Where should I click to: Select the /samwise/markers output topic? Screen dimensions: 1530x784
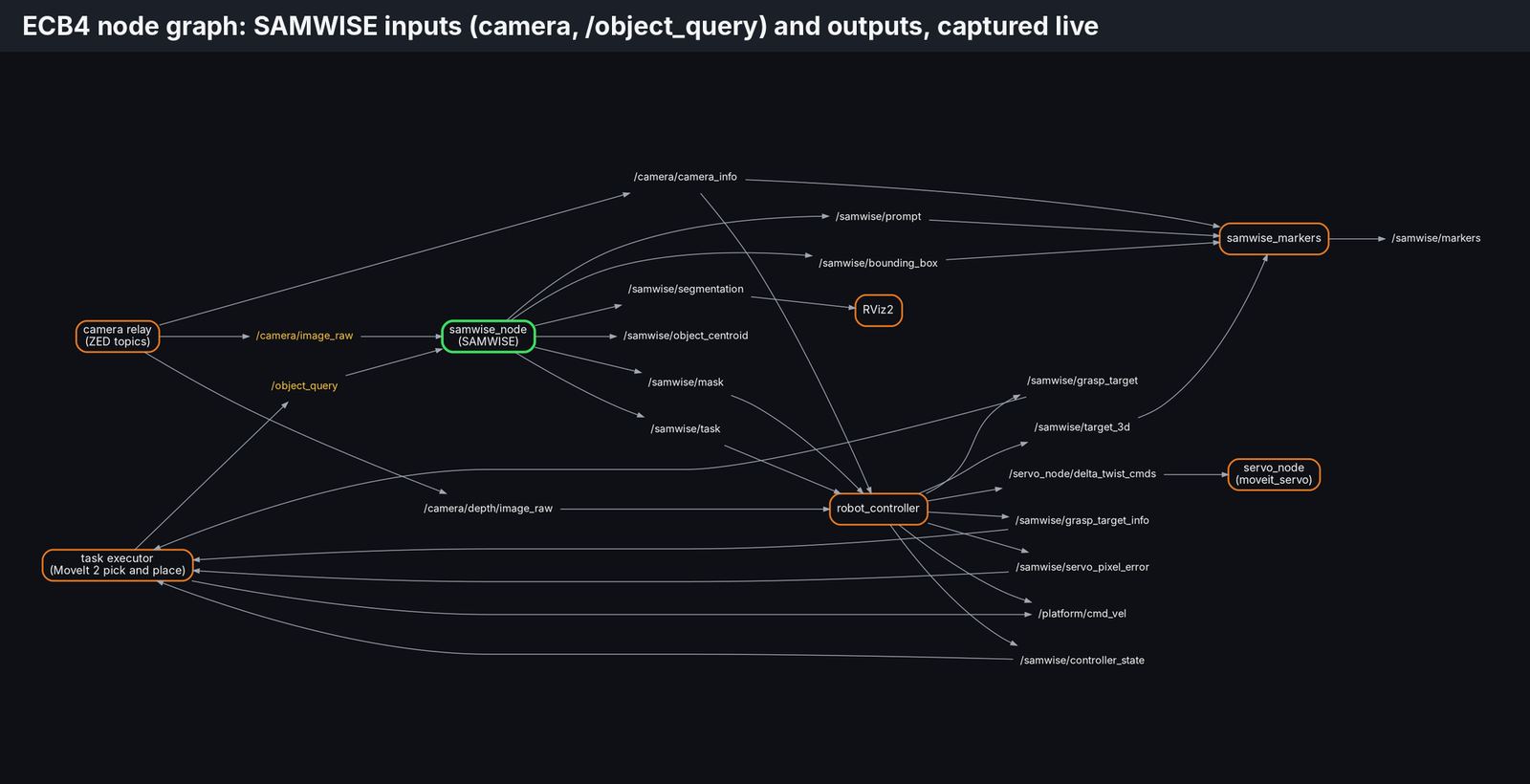click(1435, 238)
